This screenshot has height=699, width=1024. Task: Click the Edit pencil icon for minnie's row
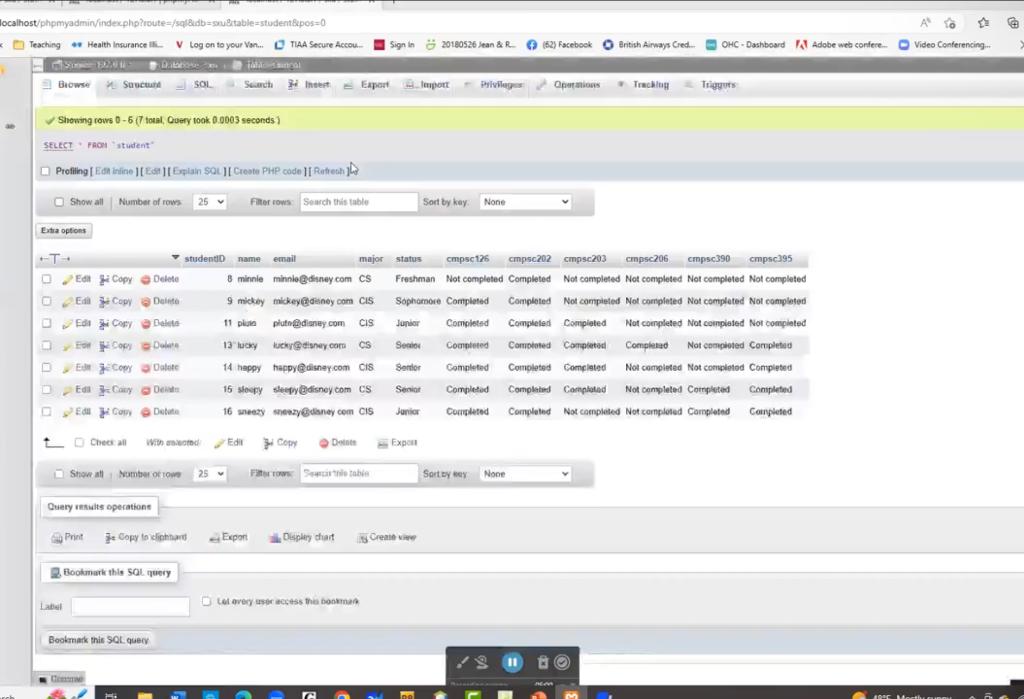pyautogui.click(x=67, y=280)
